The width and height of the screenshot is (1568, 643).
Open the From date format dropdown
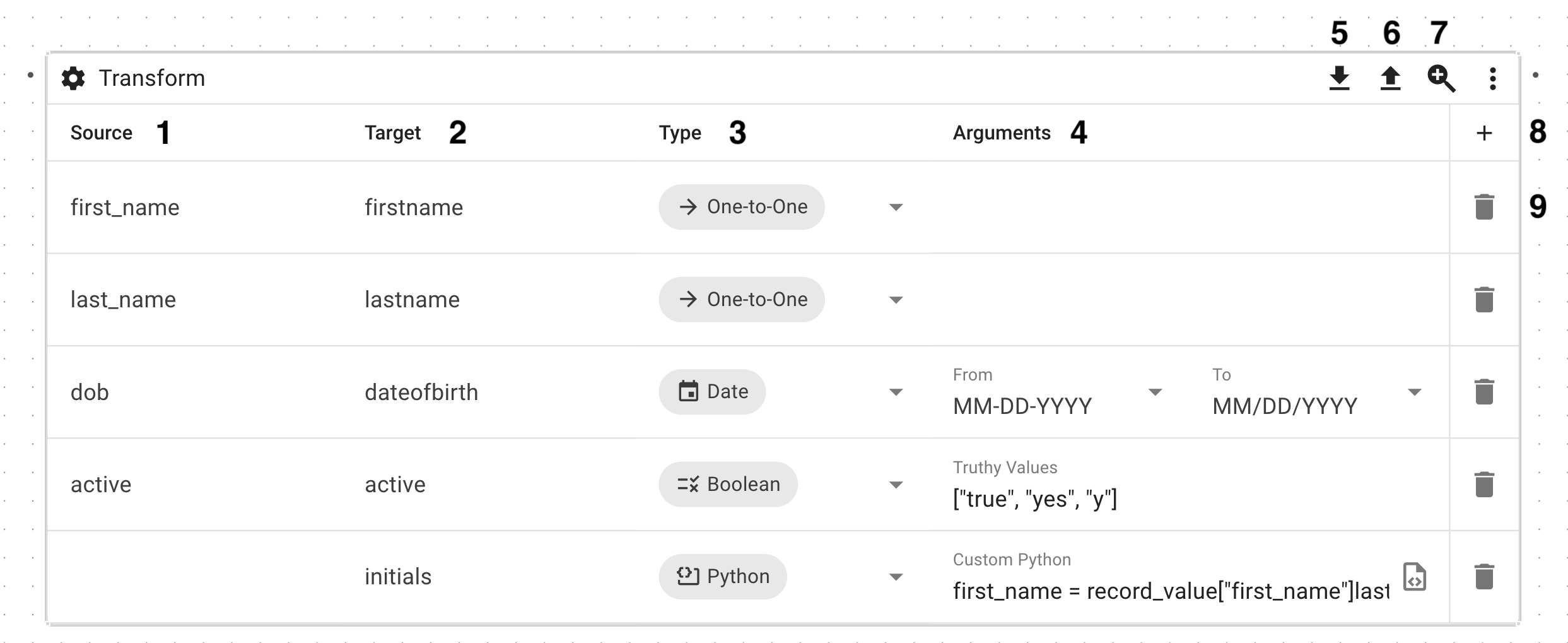1155,392
